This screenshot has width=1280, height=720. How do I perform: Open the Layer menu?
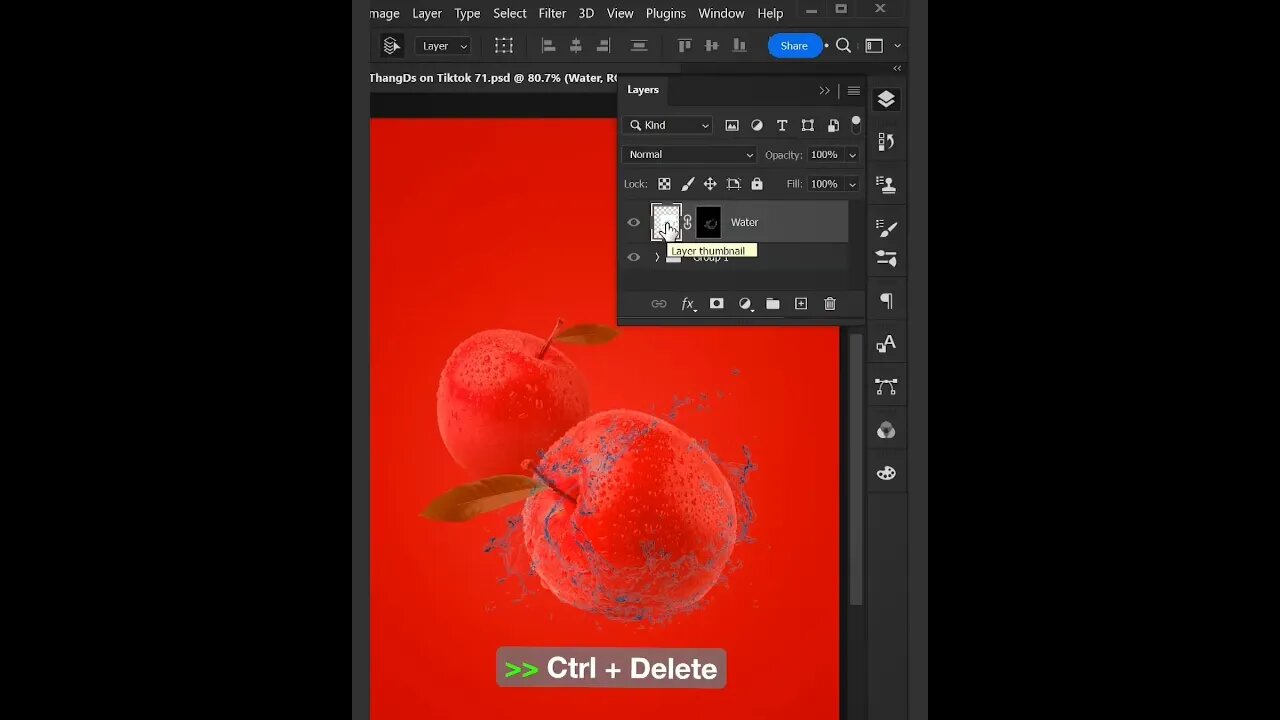pyautogui.click(x=427, y=13)
